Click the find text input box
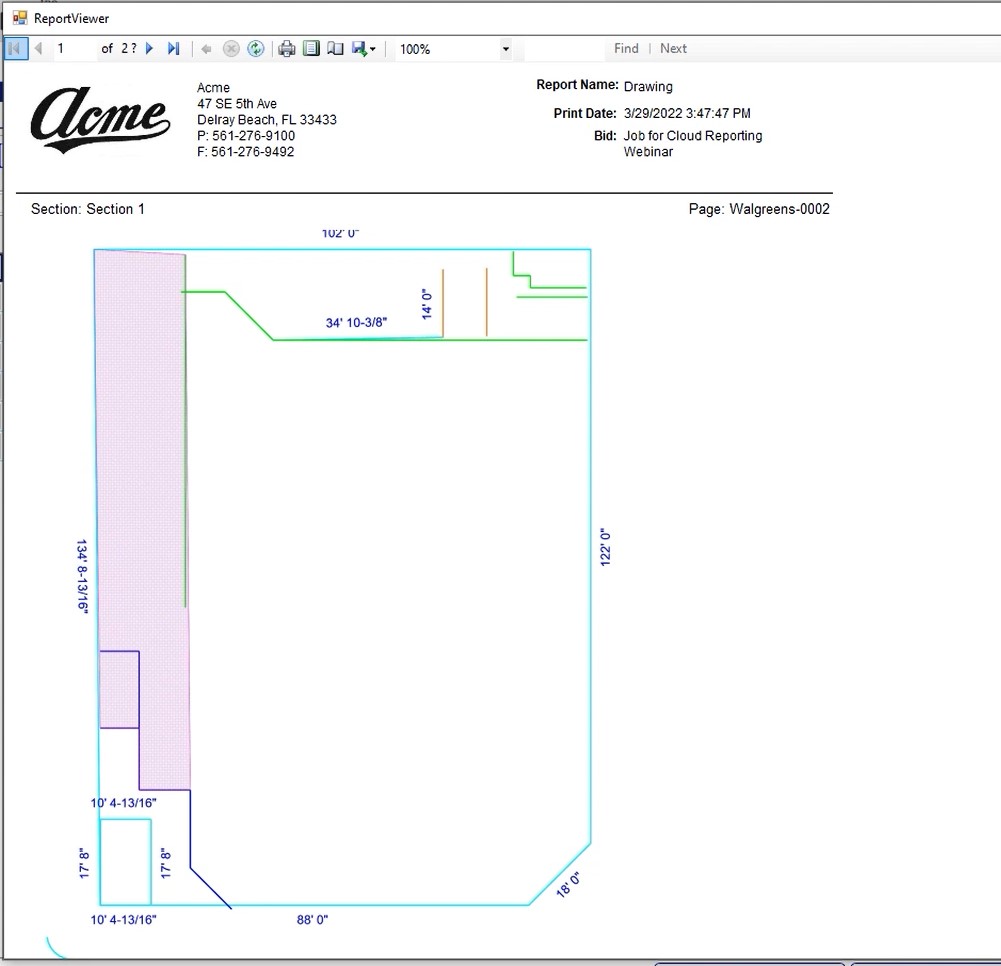The height and width of the screenshot is (966, 1001). [x=565, y=48]
